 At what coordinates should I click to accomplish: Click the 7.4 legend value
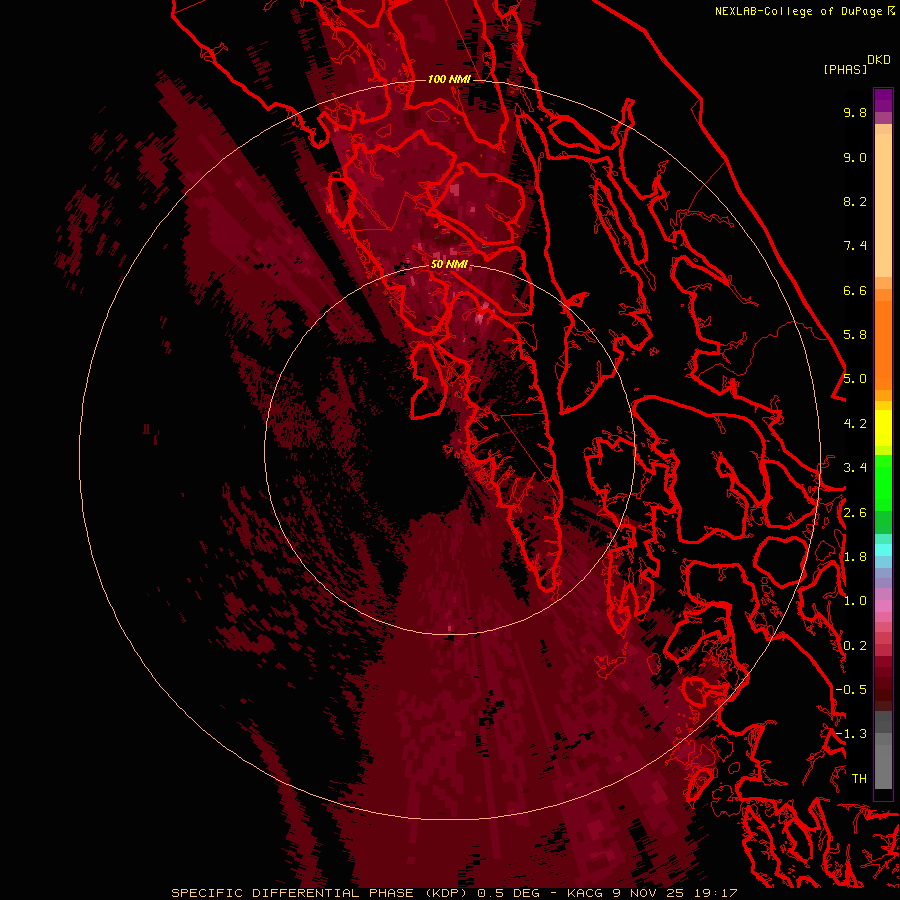pos(855,246)
